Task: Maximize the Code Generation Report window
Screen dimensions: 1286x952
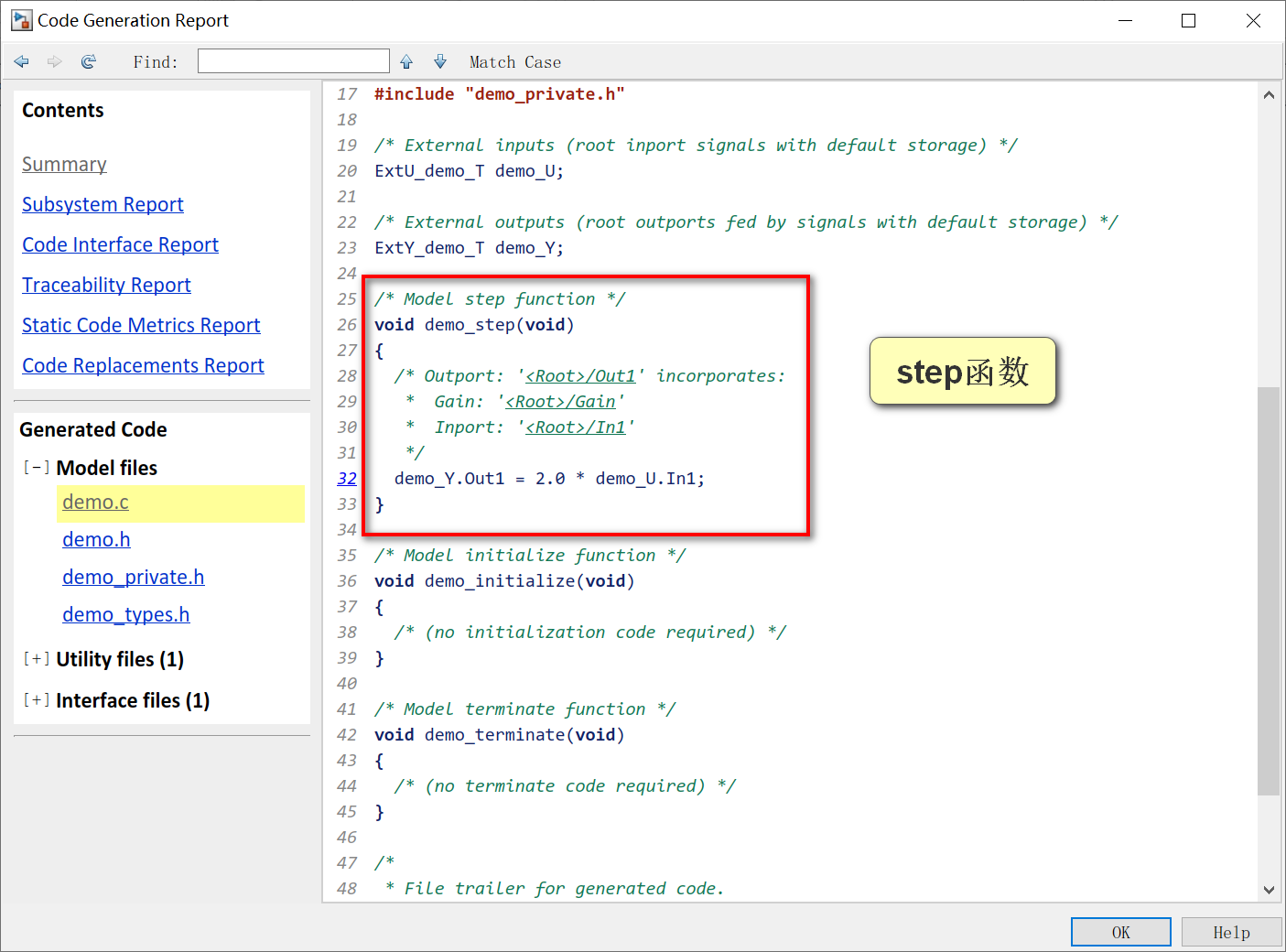Action: [x=1188, y=20]
